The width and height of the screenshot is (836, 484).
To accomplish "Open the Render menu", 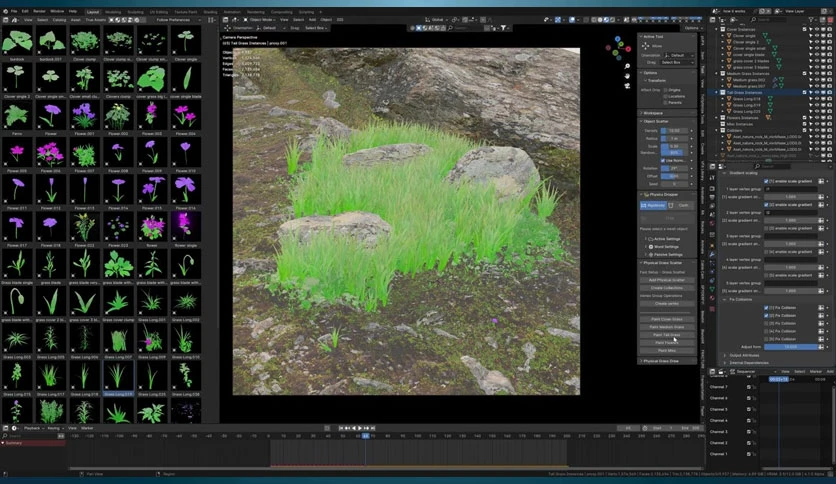I will (x=39, y=11).
